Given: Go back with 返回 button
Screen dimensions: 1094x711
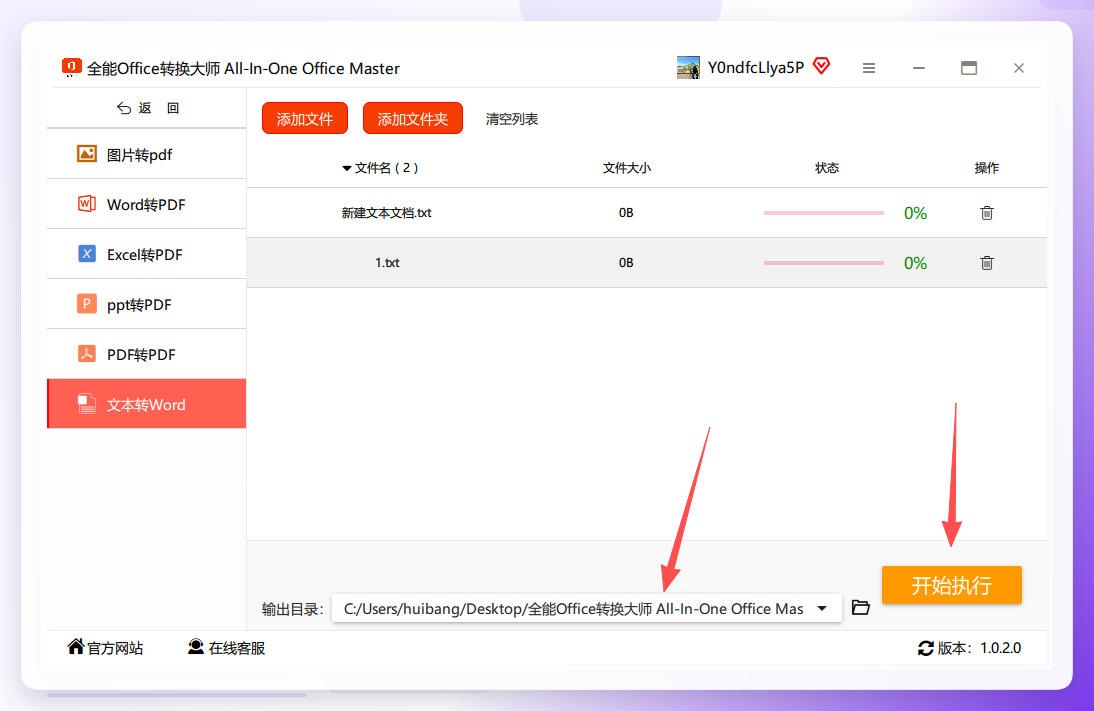Looking at the screenshot, I should pos(148,108).
